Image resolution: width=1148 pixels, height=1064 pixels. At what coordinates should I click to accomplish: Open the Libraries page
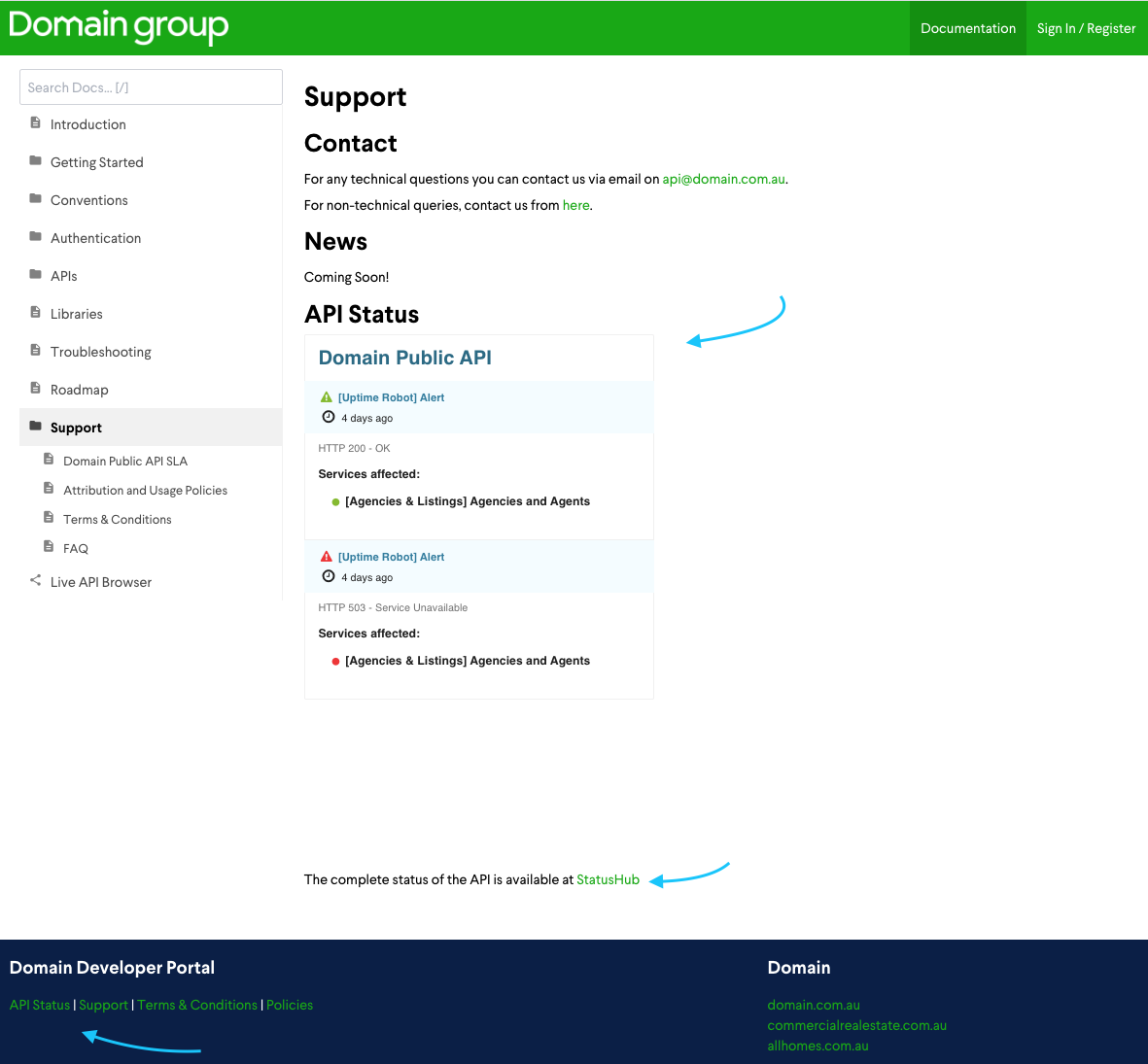point(76,314)
